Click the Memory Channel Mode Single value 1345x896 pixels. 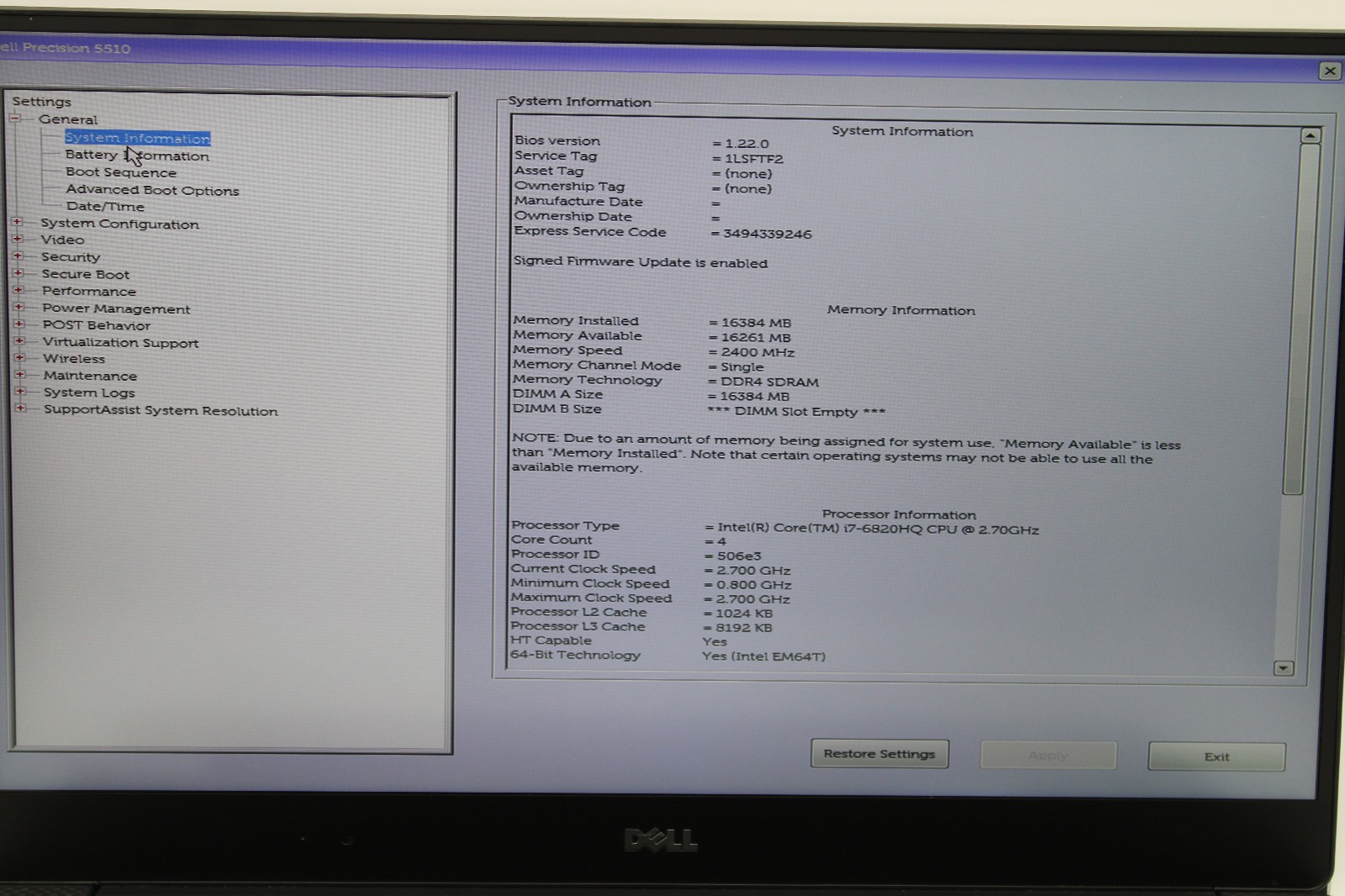pyautogui.click(x=742, y=367)
